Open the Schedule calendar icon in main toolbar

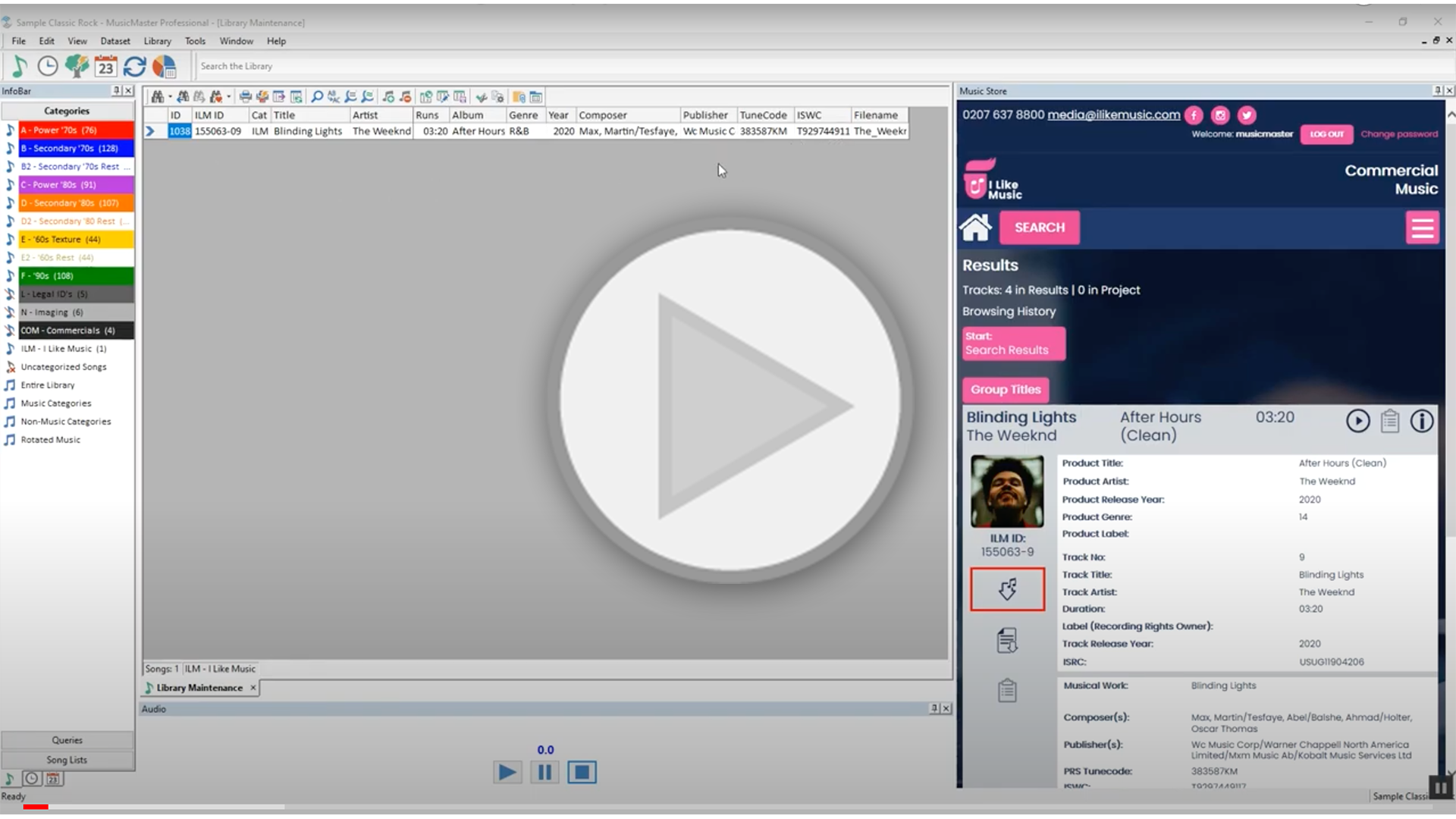105,67
